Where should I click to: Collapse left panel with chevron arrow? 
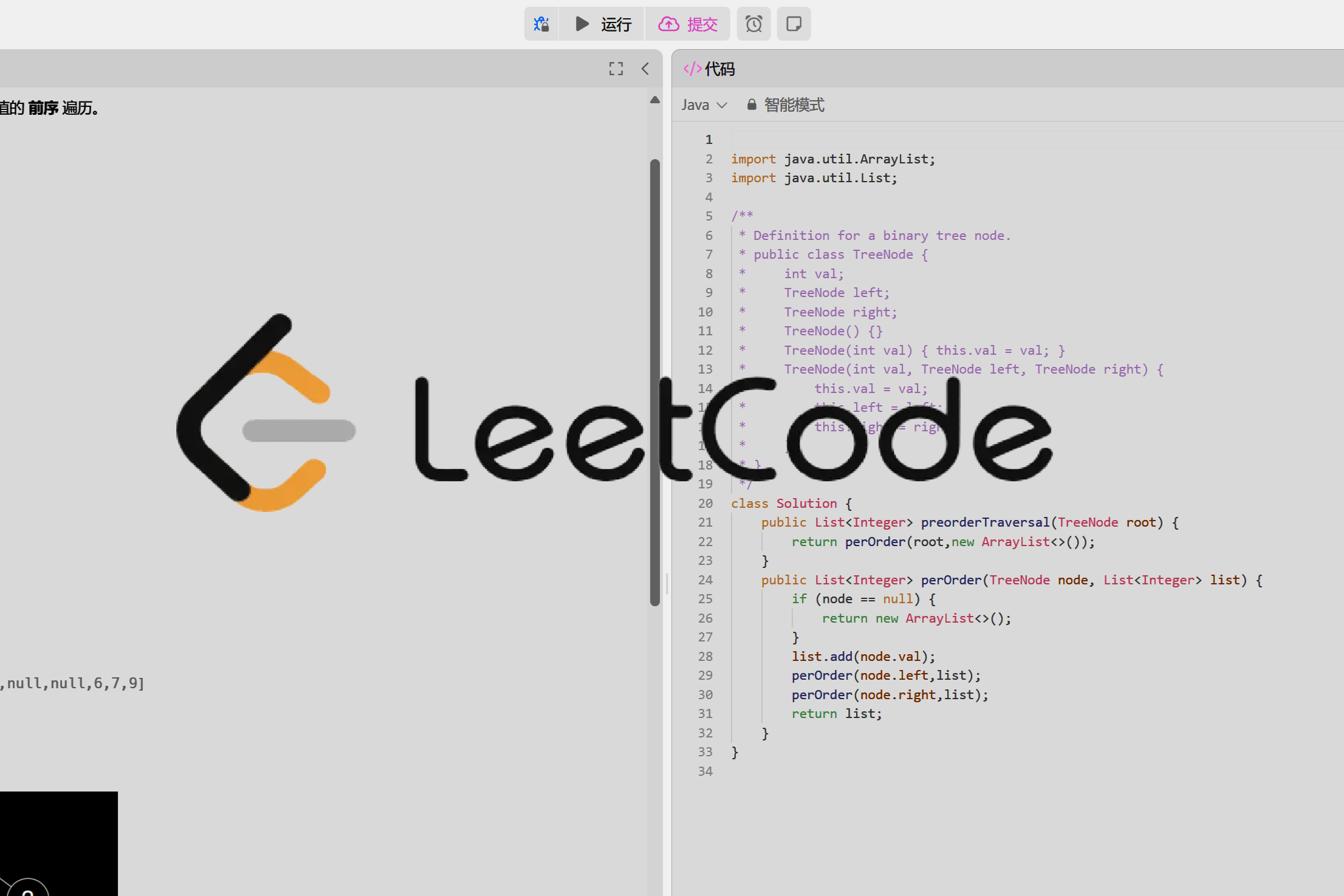[645, 69]
